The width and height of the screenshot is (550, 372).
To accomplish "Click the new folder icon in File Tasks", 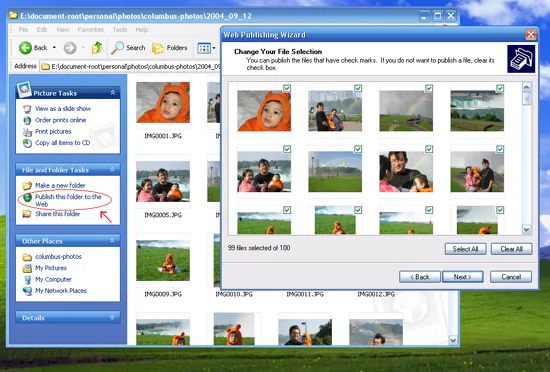I will pyautogui.click(x=27, y=185).
